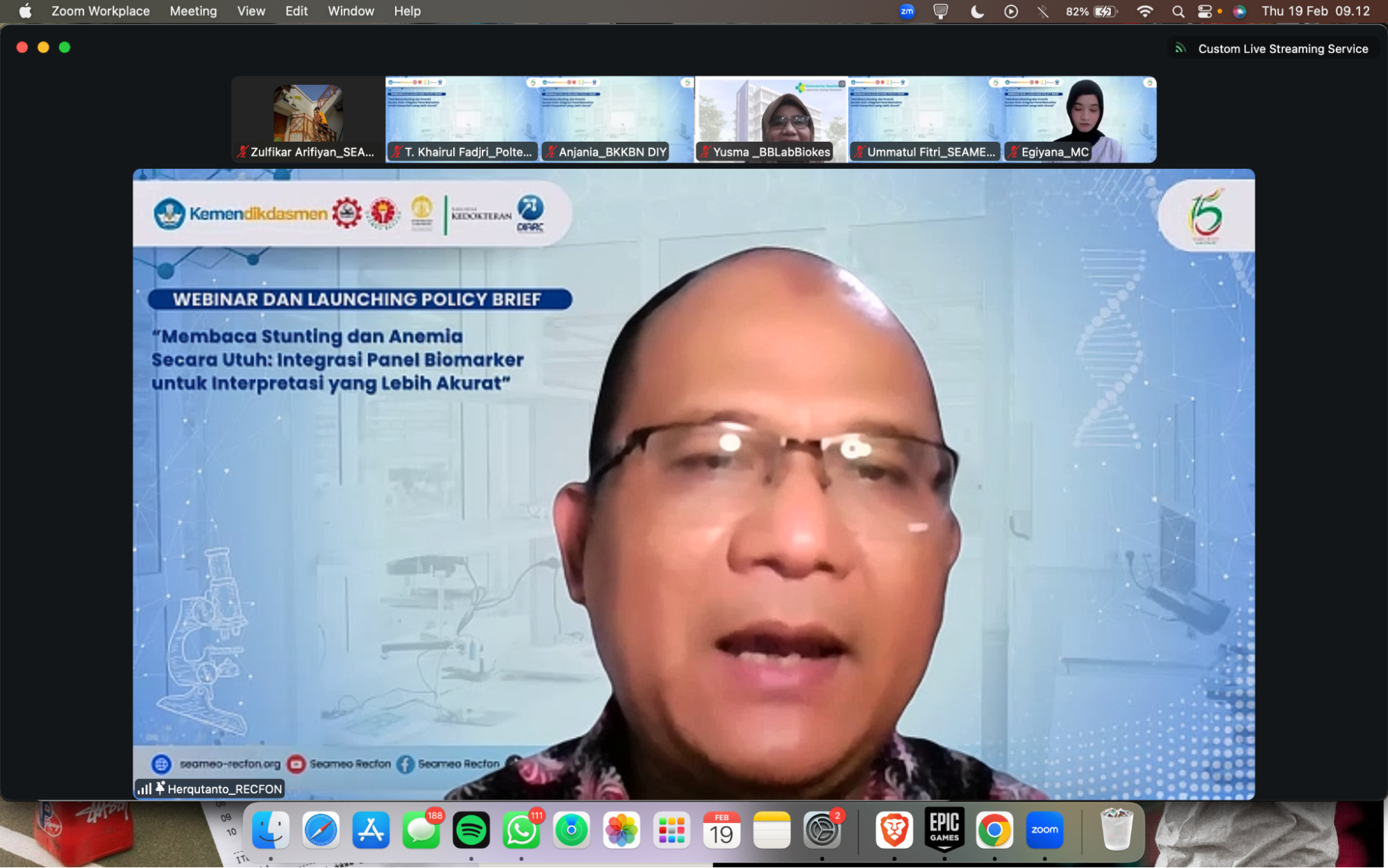This screenshot has width=1388, height=868.
Task: Open the battery status menu
Action: [1103, 11]
